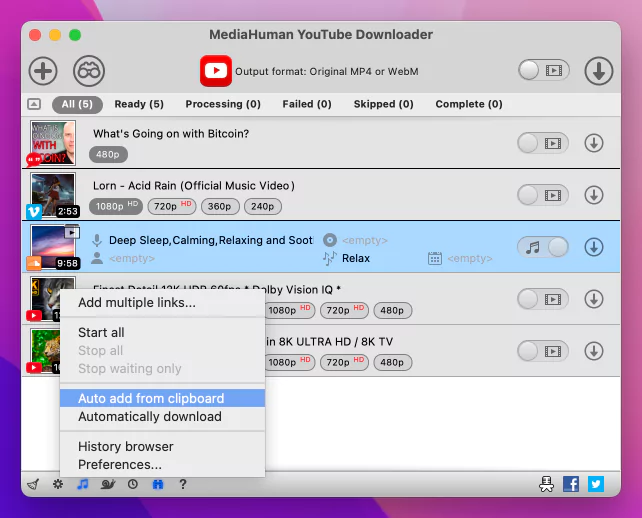Click the empty album field on Deep Sleep row
642x518 pixels.
point(365,240)
